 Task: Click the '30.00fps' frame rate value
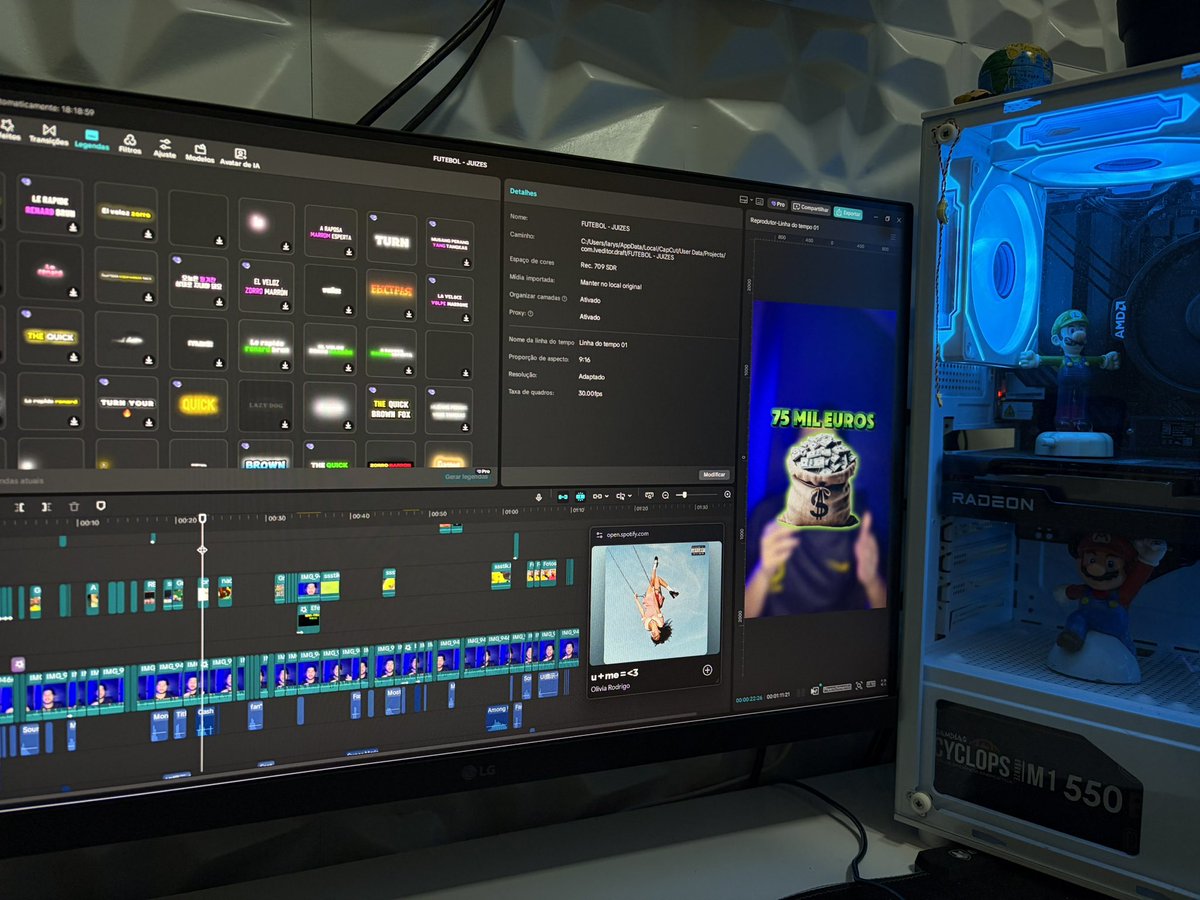(x=591, y=394)
